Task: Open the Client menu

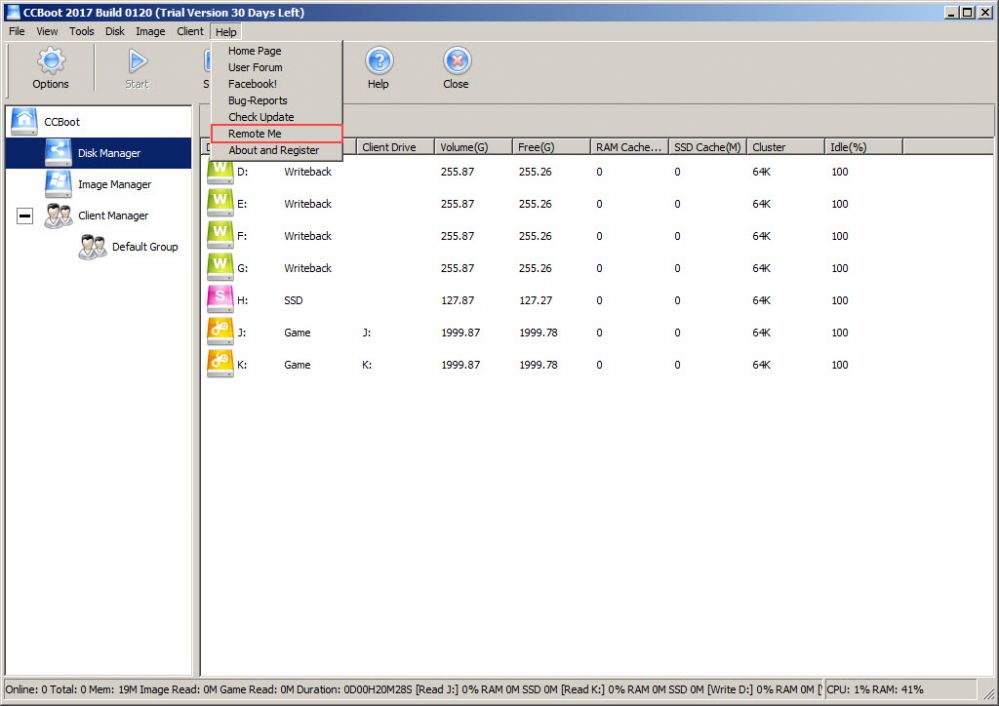Action: (190, 31)
